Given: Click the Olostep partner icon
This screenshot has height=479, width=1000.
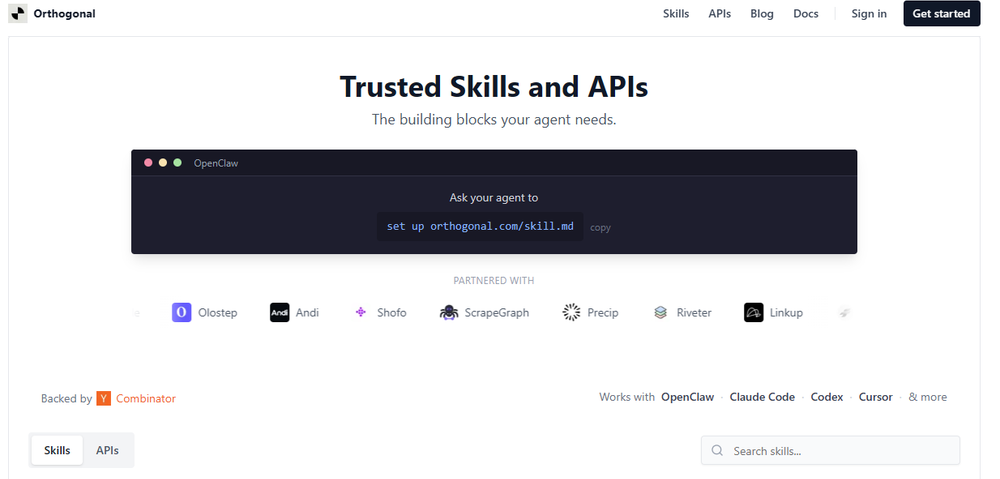Looking at the screenshot, I should 181,313.
